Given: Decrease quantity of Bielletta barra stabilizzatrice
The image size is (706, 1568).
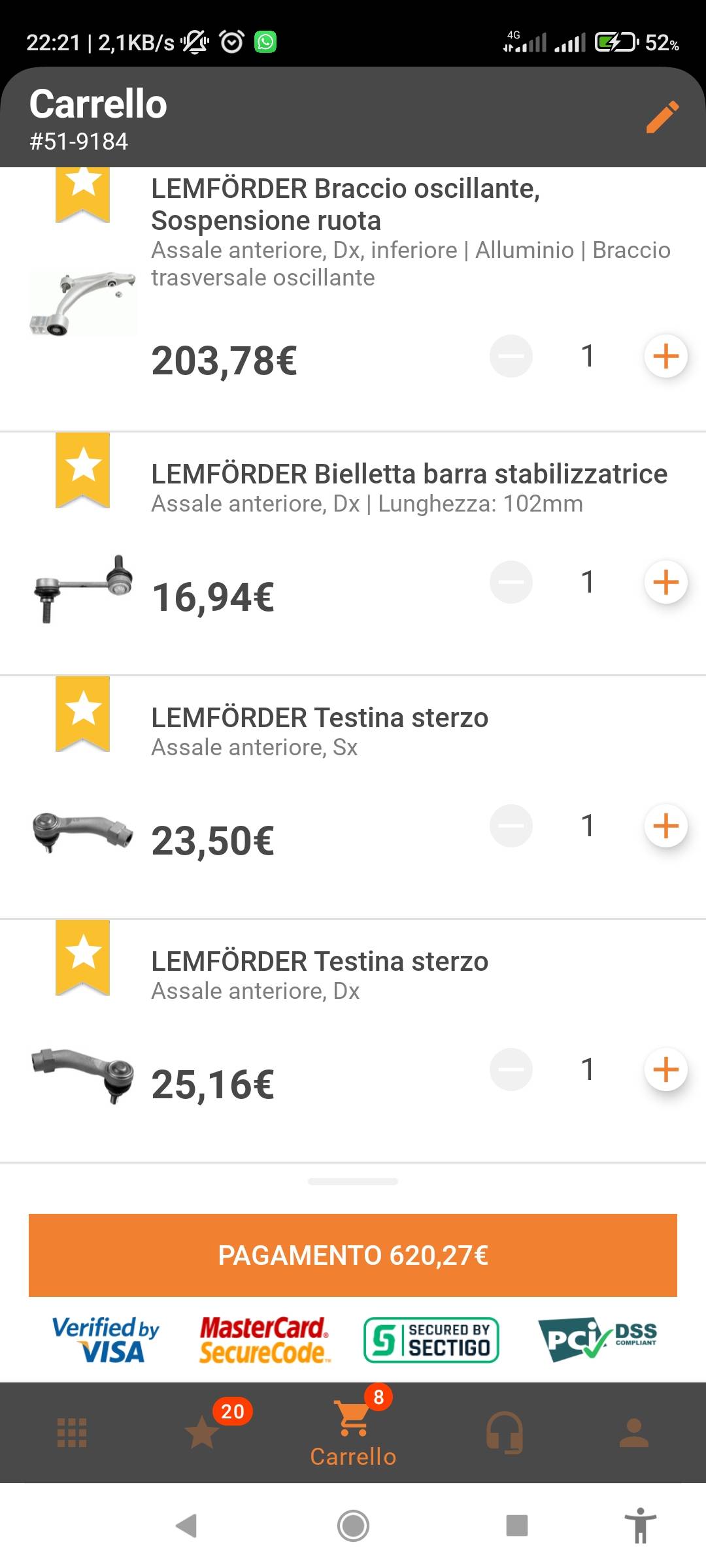Looking at the screenshot, I should click(511, 582).
